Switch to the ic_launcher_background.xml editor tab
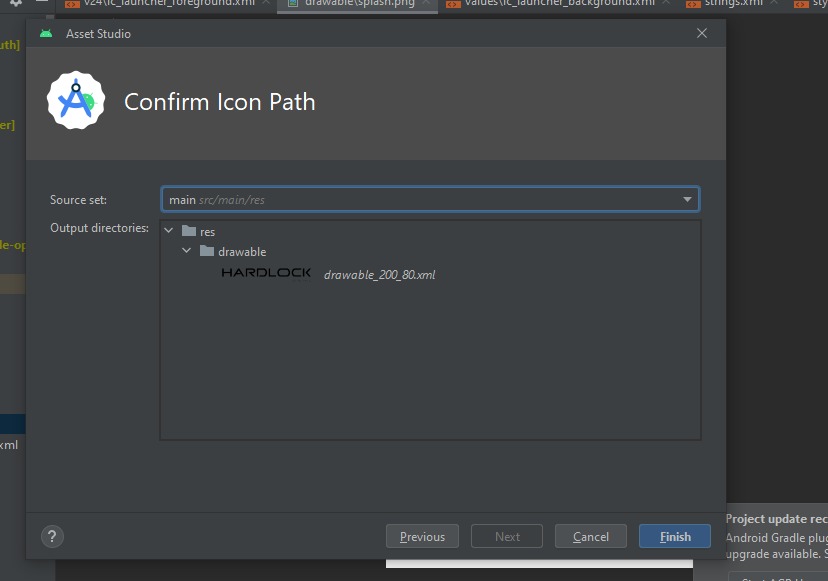Screen dimensions: 828x581 tap(559, 3)
